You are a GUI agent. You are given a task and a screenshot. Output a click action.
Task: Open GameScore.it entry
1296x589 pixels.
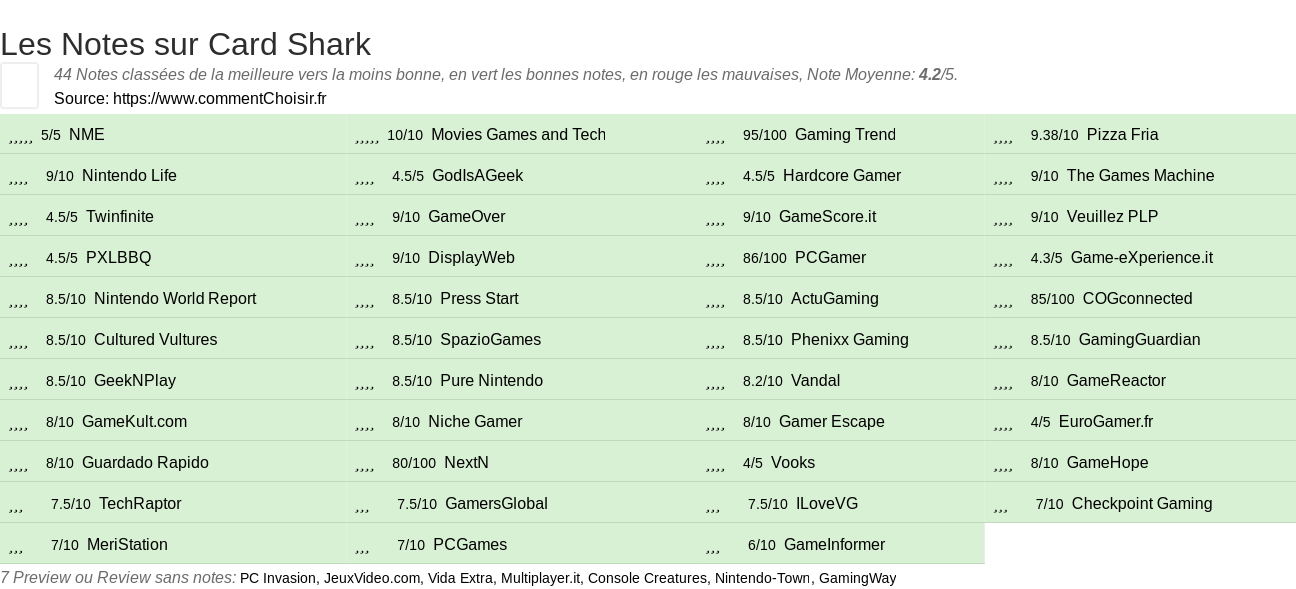tap(841, 216)
